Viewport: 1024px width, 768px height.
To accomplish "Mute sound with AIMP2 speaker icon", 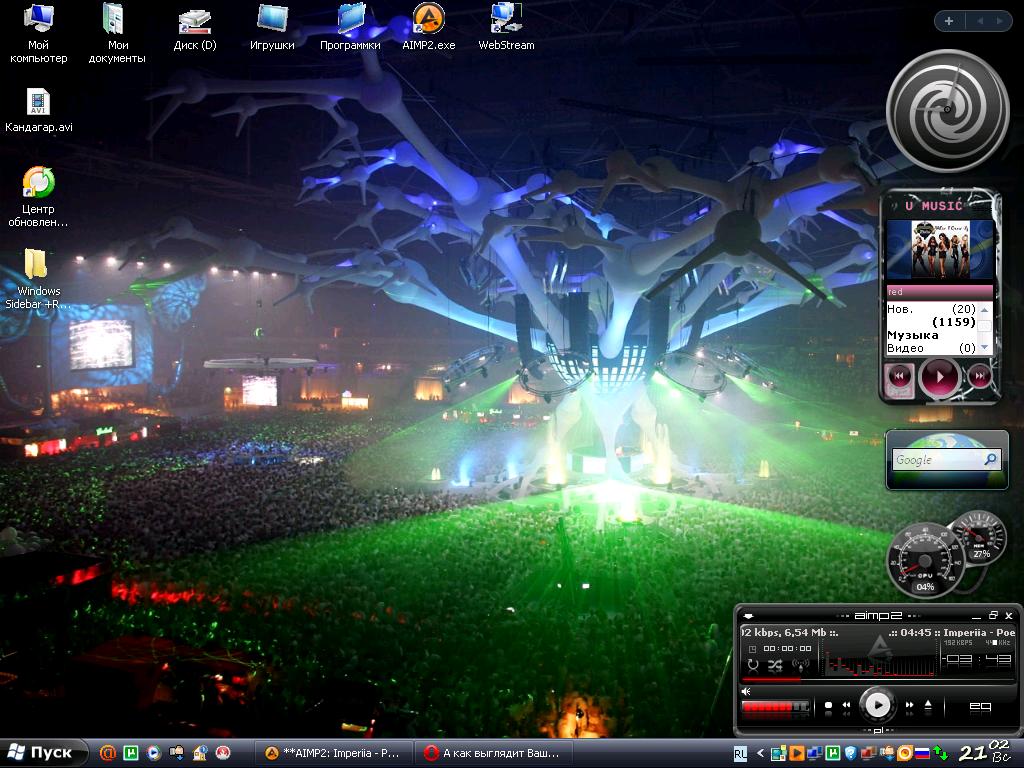I will click(746, 691).
